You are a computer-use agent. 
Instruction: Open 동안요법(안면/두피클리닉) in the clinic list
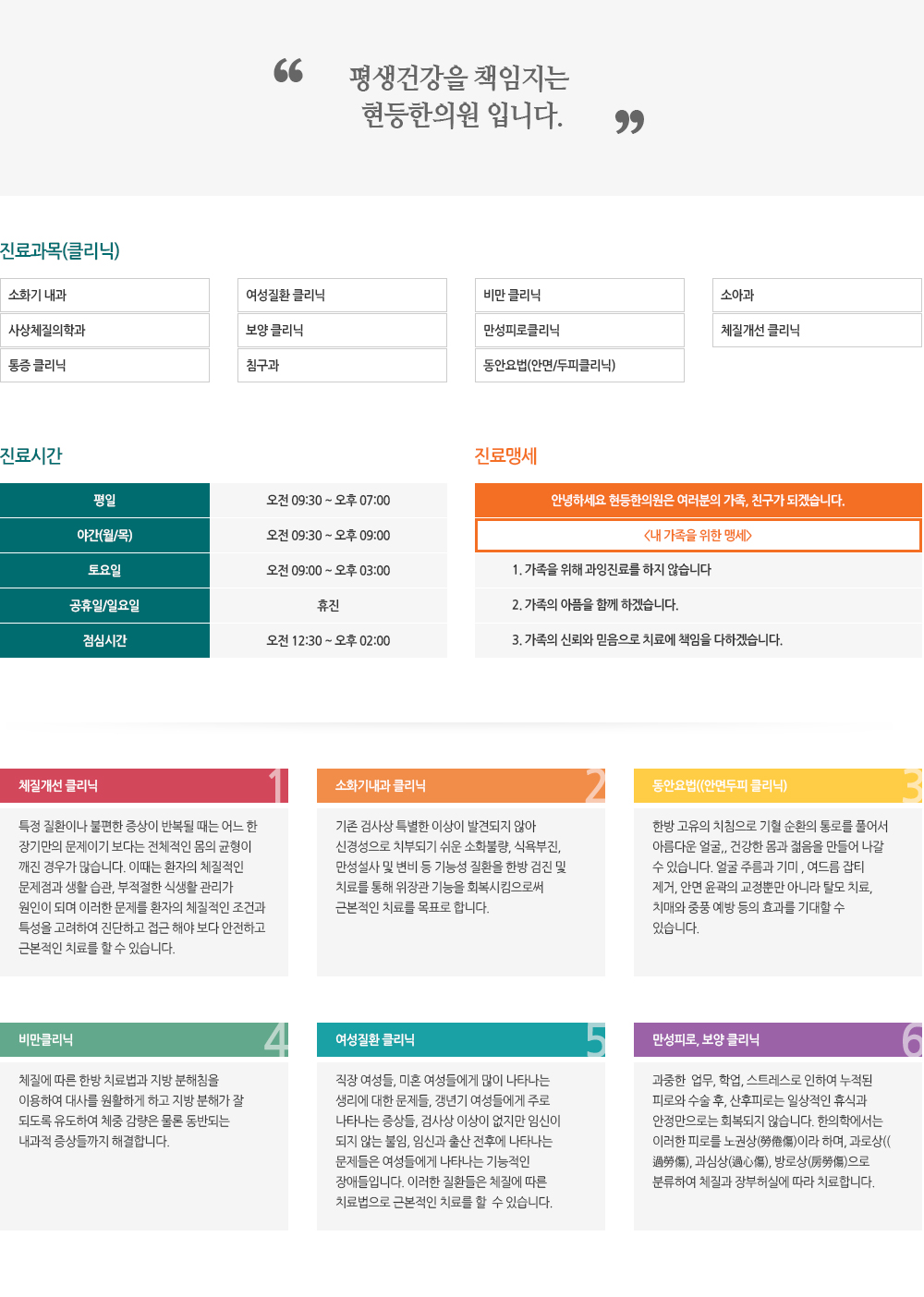tap(579, 366)
